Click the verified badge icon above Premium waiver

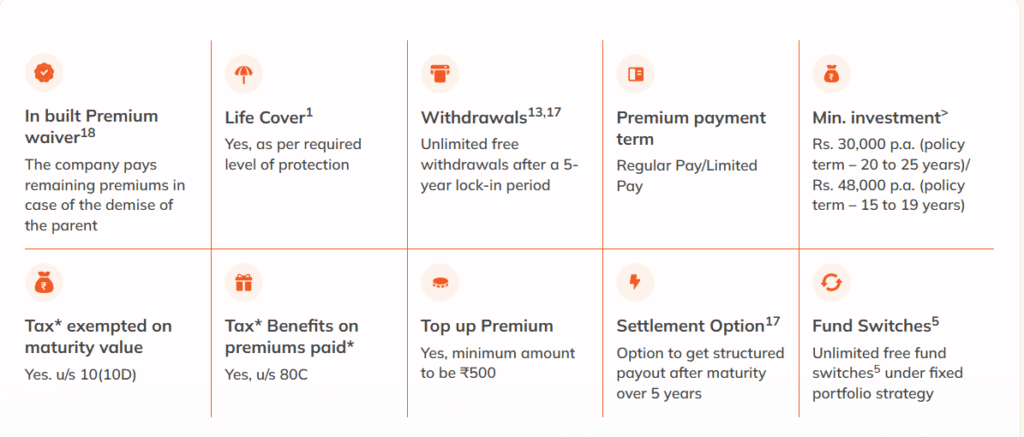tap(44, 73)
